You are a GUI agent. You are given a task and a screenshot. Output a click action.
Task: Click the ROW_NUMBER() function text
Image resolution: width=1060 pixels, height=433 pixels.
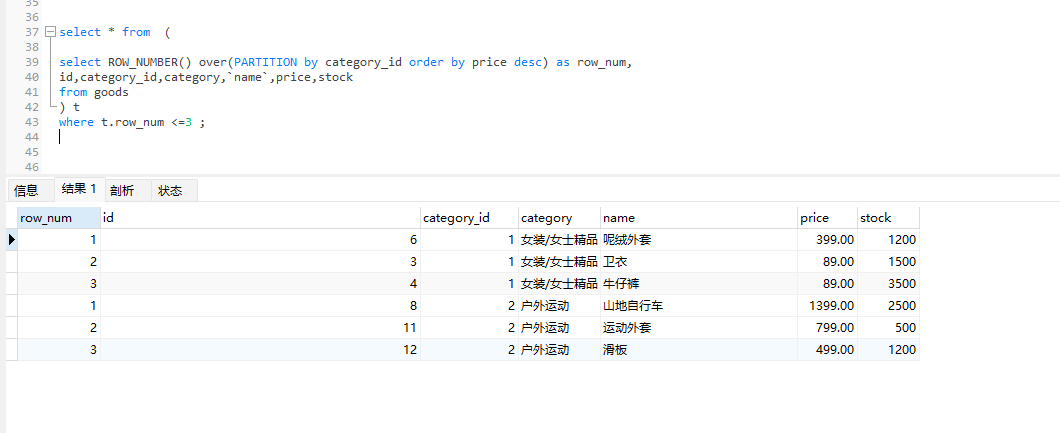149,62
